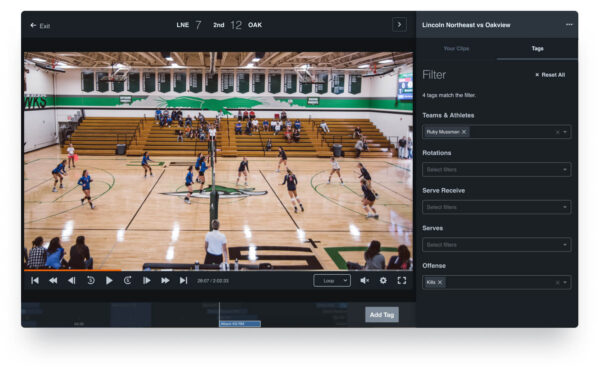
Task: Skip to end of video
Action: click(x=184, y=280)
